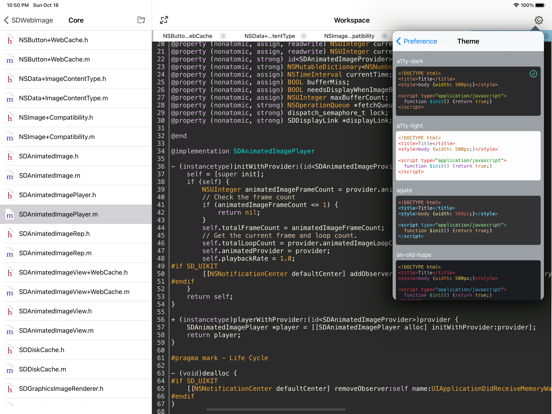Select SDAnimatedImagePlayer.m in file list
The image size is (552, 414).
(x=76, y=214)
